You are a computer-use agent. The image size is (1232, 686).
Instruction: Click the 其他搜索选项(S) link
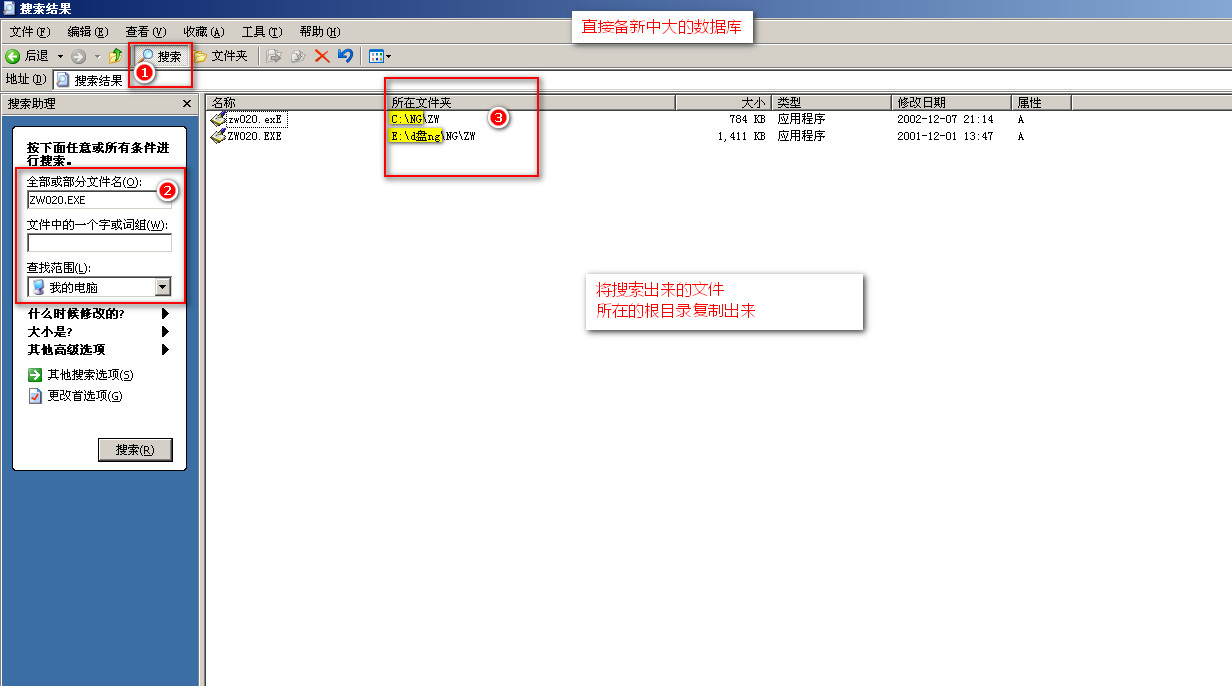click(x=90, y=375)
